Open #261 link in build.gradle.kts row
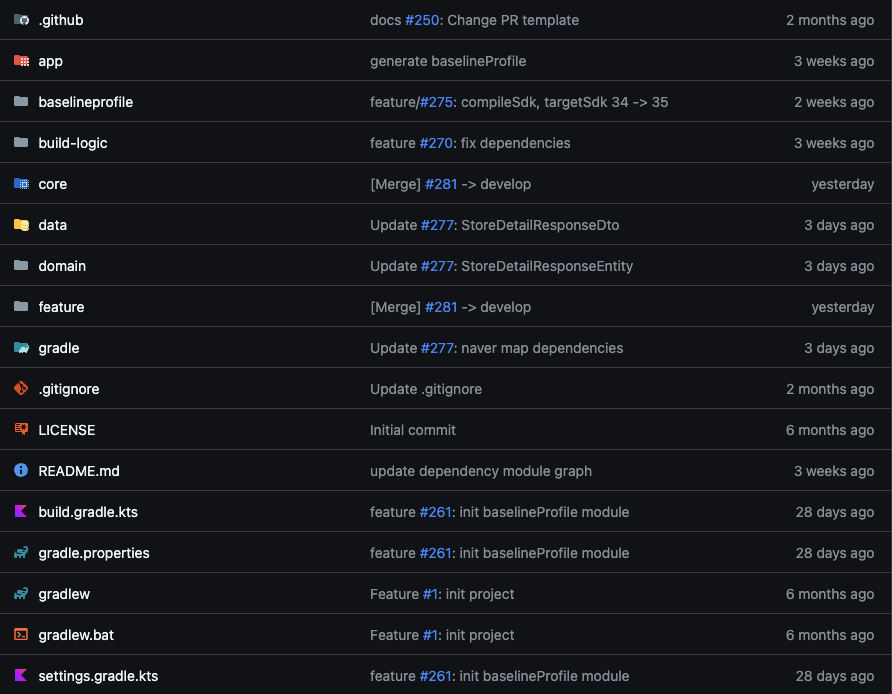892x694 pixels. point(436,512)
